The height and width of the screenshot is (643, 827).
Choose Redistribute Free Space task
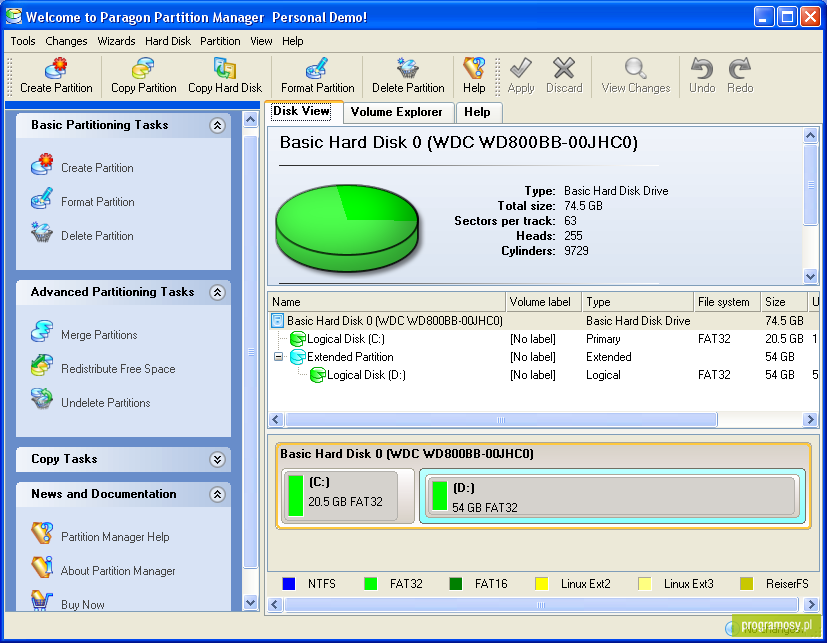point(118,369)
